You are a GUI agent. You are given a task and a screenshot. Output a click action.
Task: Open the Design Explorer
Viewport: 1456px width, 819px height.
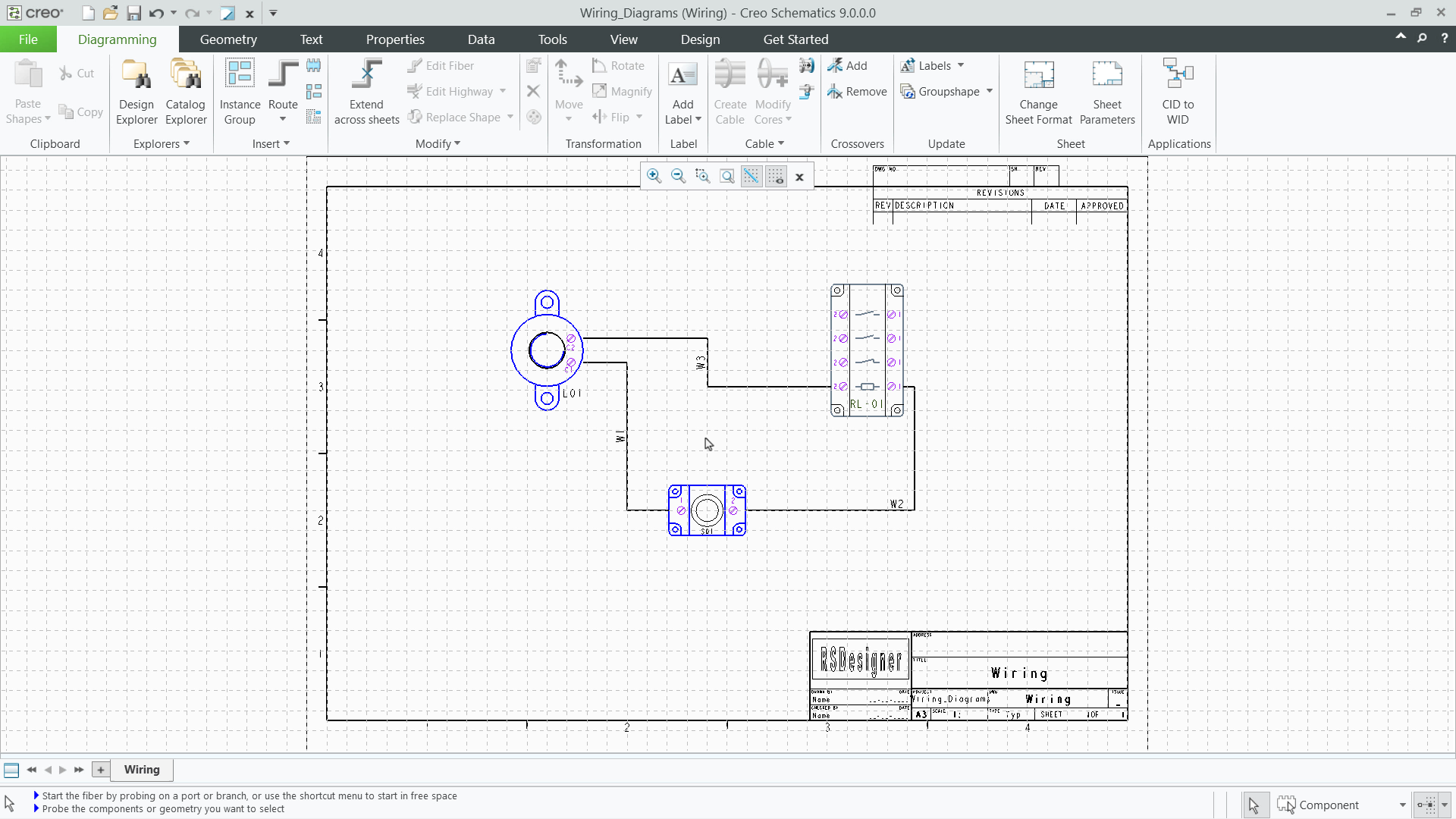coord(136,92)
